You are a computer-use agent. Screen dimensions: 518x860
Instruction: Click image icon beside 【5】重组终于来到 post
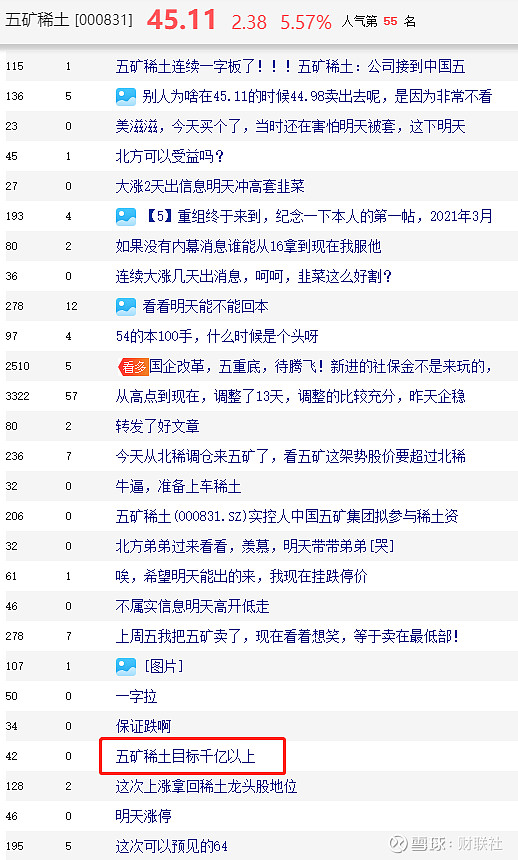[x=126, y=217]
